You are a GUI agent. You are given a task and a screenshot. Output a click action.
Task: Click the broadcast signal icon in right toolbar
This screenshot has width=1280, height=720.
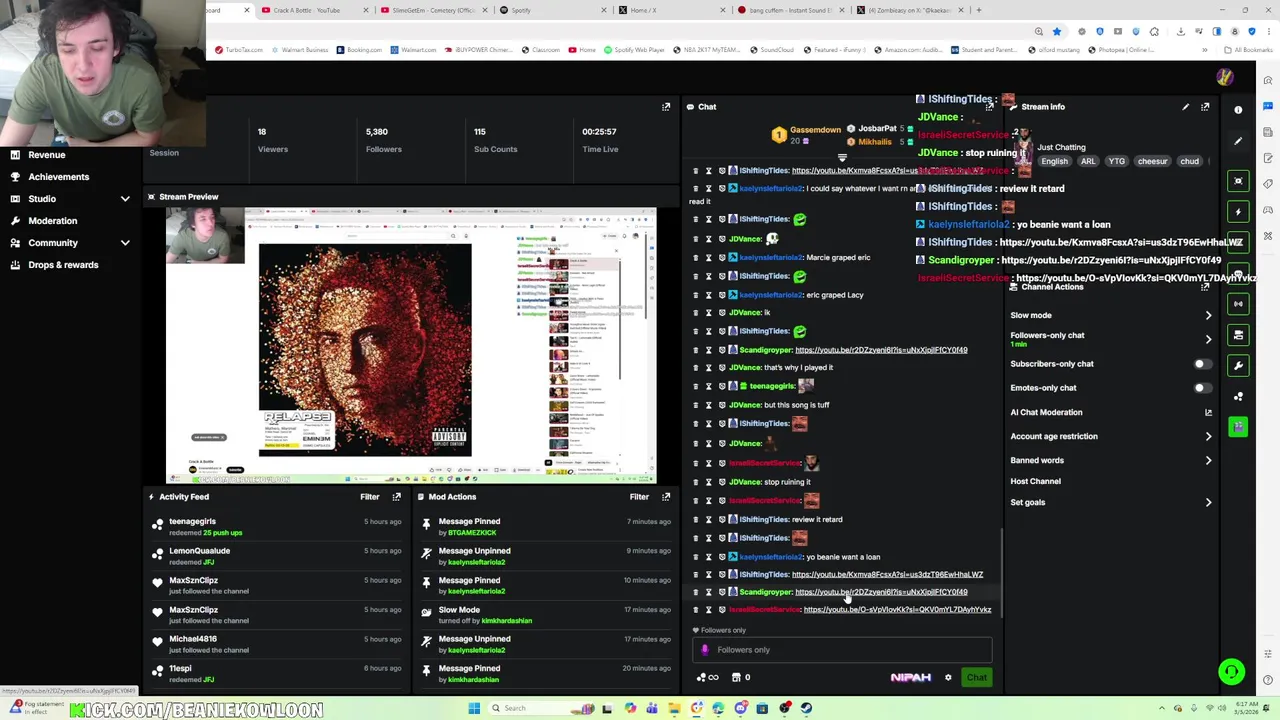click(x=1238, y=304)
